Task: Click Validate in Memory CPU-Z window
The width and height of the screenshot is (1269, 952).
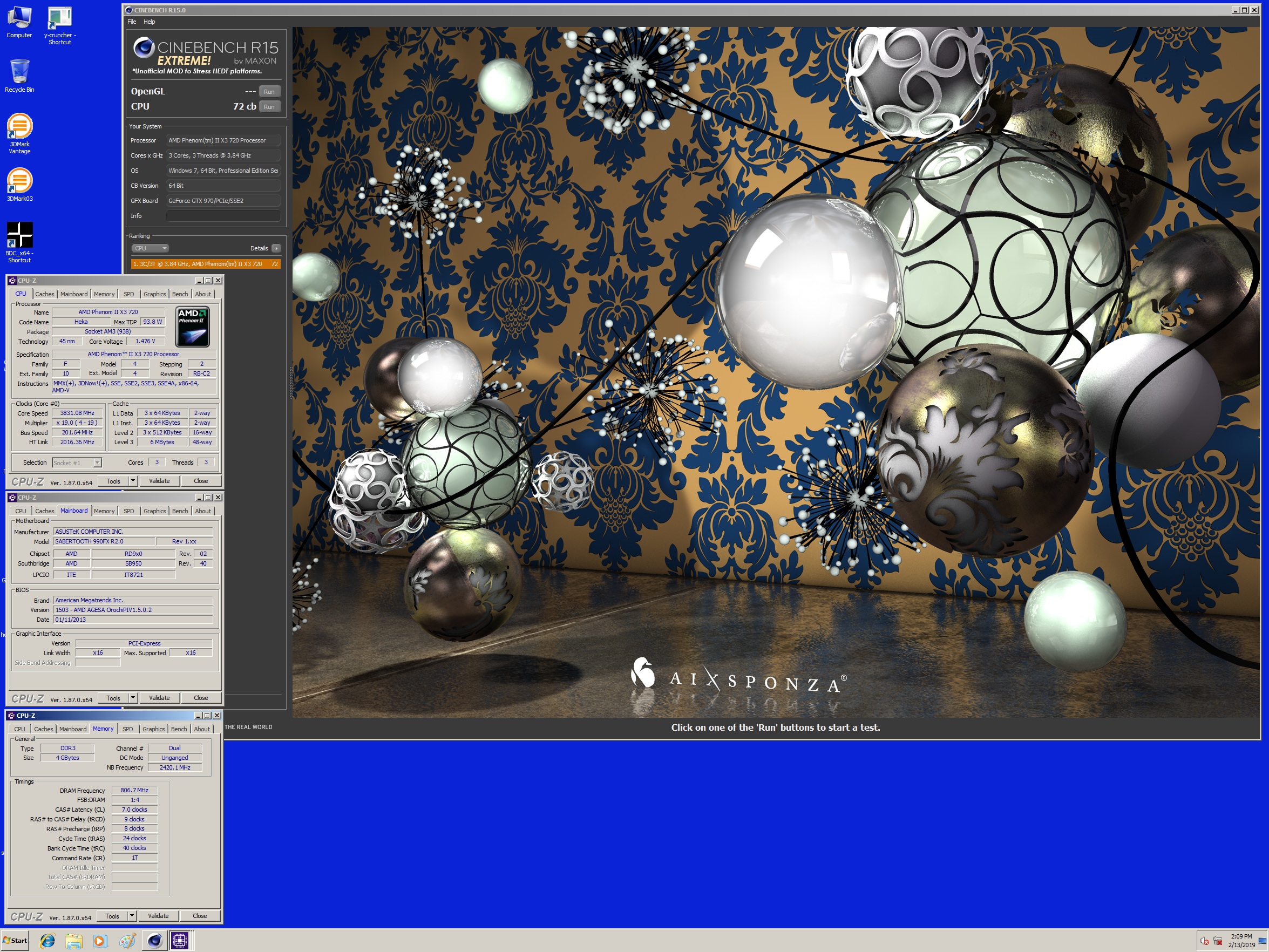Action: tap(158, 916)
